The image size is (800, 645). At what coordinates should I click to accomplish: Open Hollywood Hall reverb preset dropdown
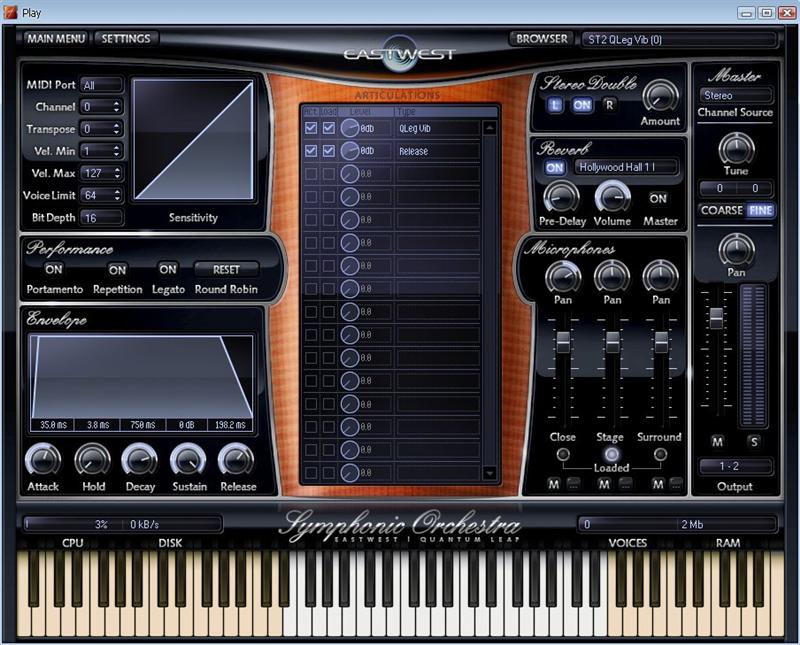(627, 167)
